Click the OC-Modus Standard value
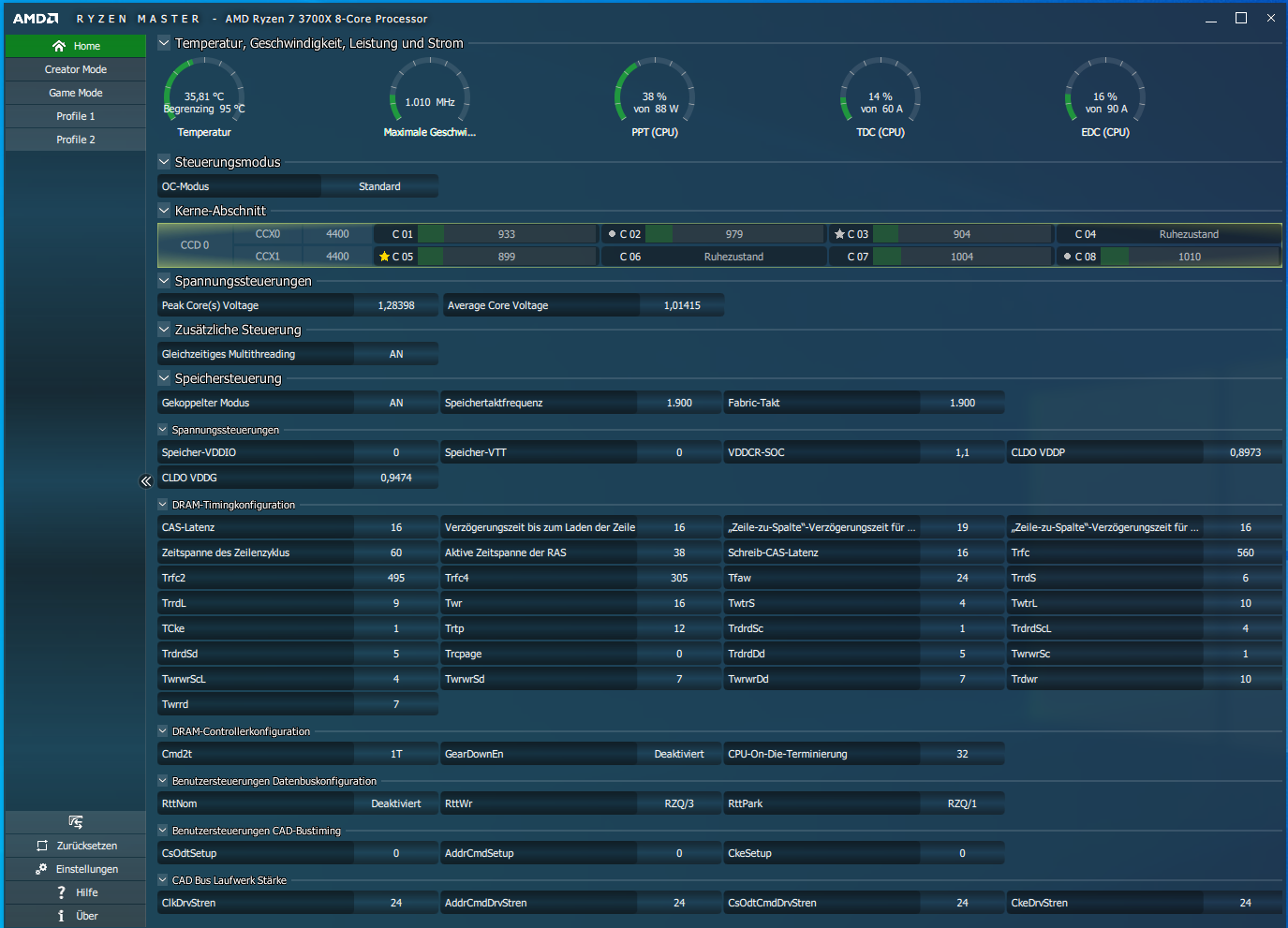 379,186
